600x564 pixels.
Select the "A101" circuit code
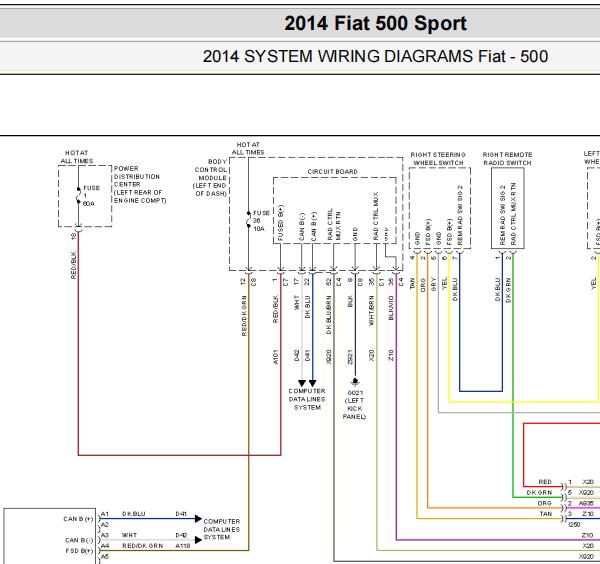click(x=276, y=357)
